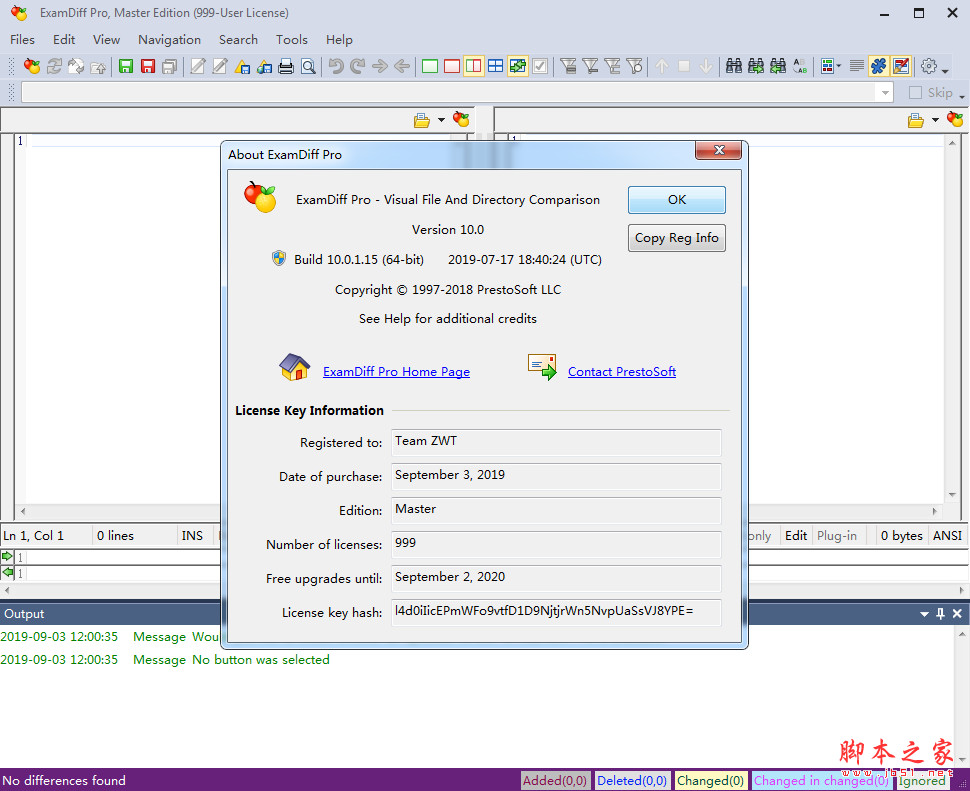
Task: Open the Files menu
Action: (22, 40)
